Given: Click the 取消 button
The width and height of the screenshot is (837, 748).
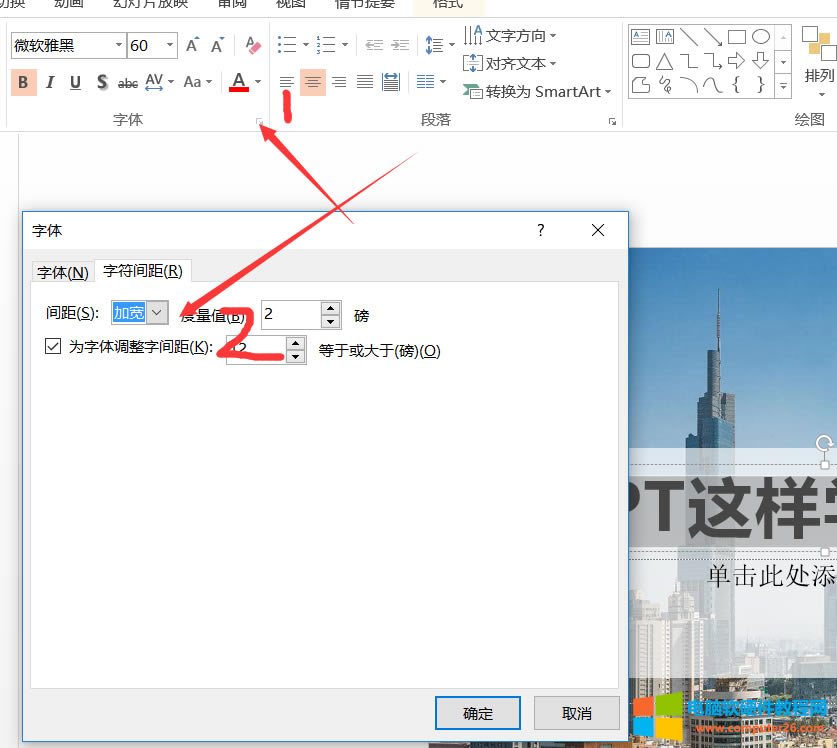Looking at the screenshot, I should point(575,713).
